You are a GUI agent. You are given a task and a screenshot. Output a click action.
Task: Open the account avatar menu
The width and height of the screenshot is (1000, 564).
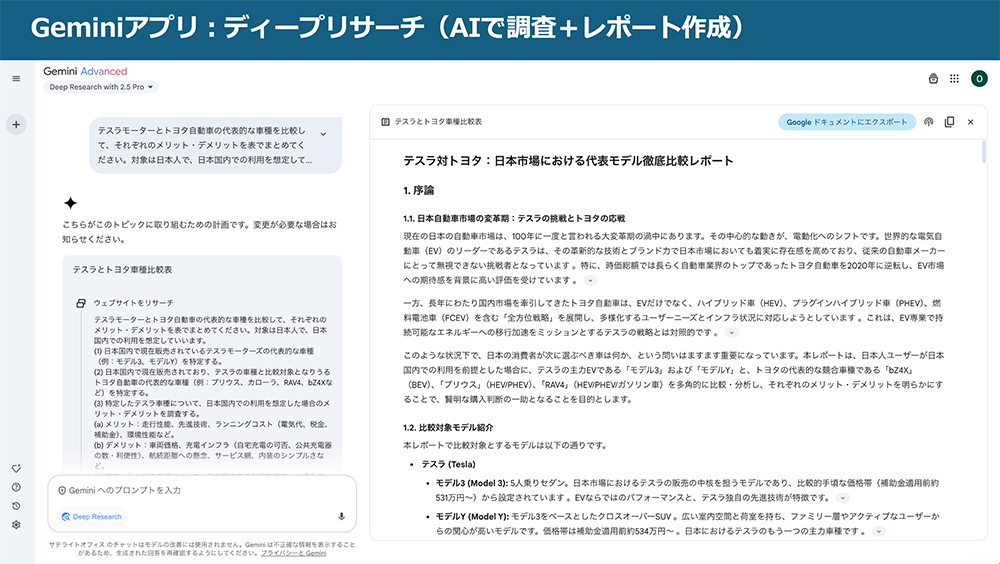(979, 78)
